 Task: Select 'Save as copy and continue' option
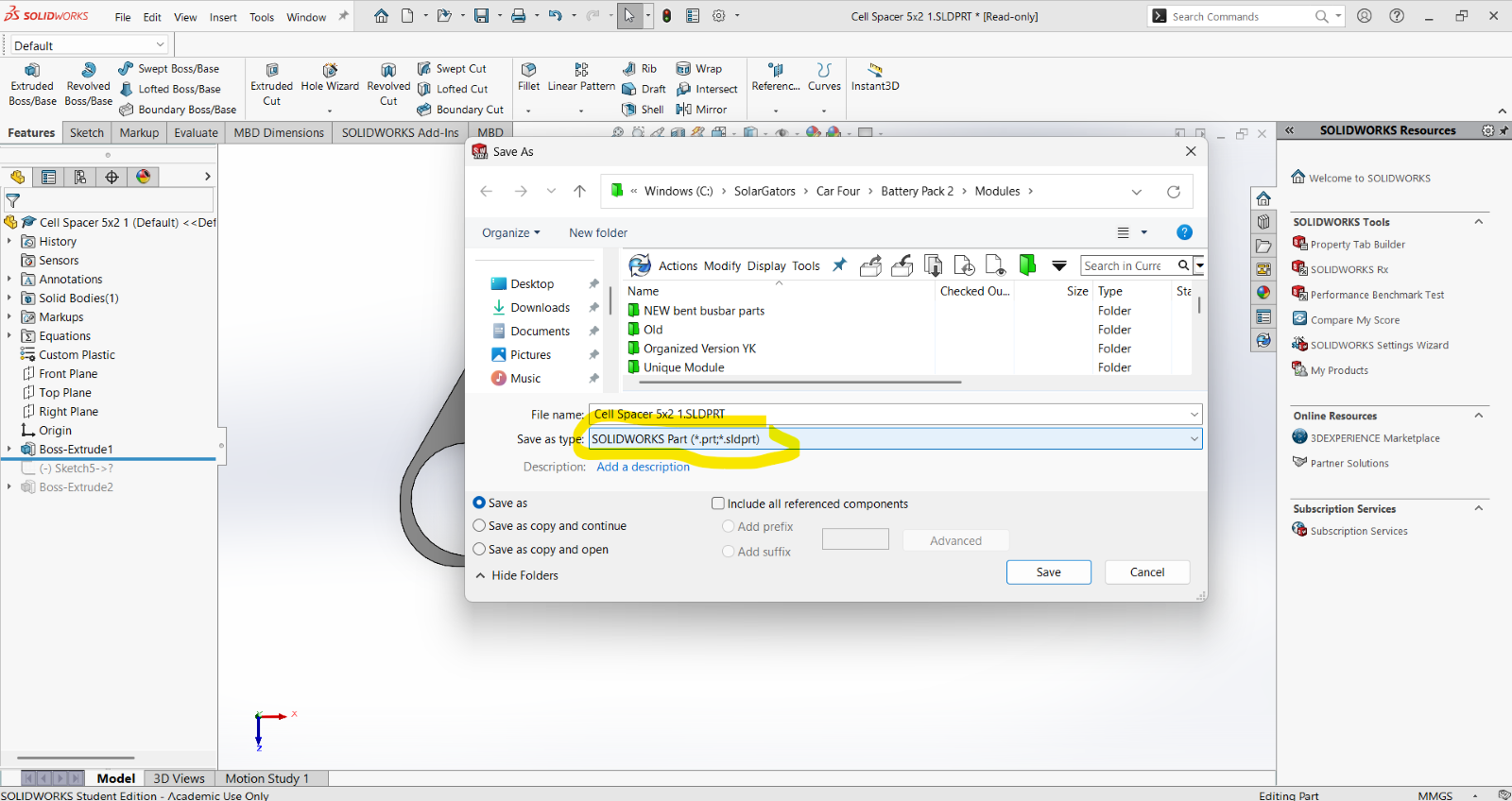click(x=479, y=525)
